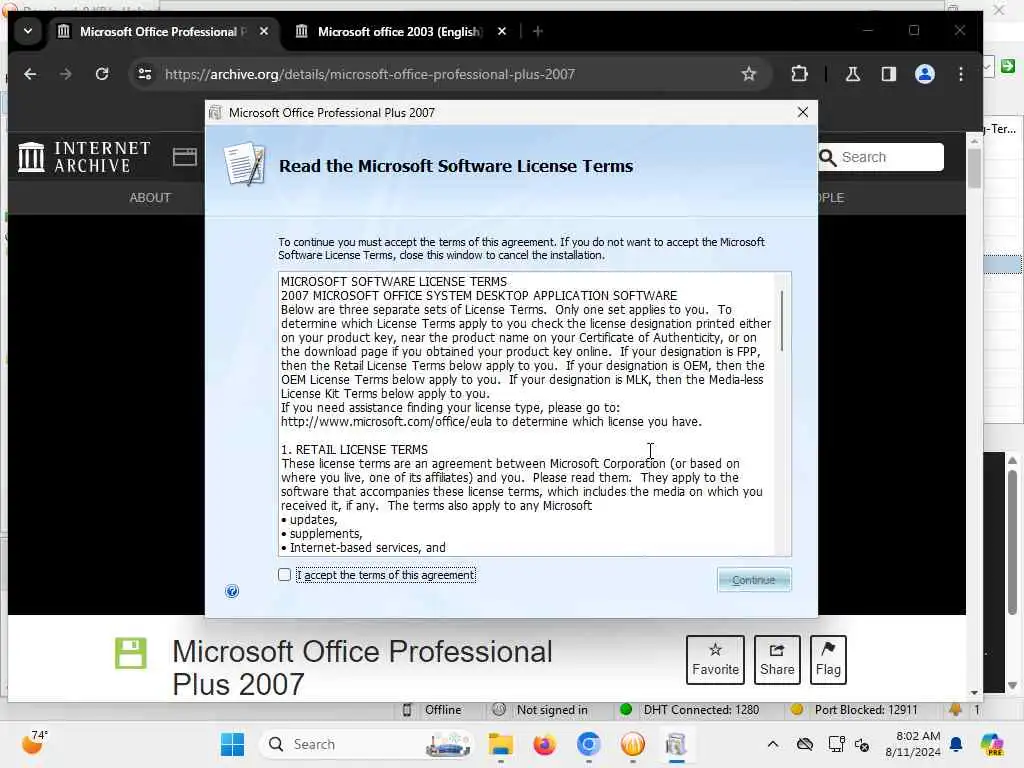The width and height of the screenshot is (1024, 768).
Task: Open the clock showing 8:02 AM
Action: 912,744
